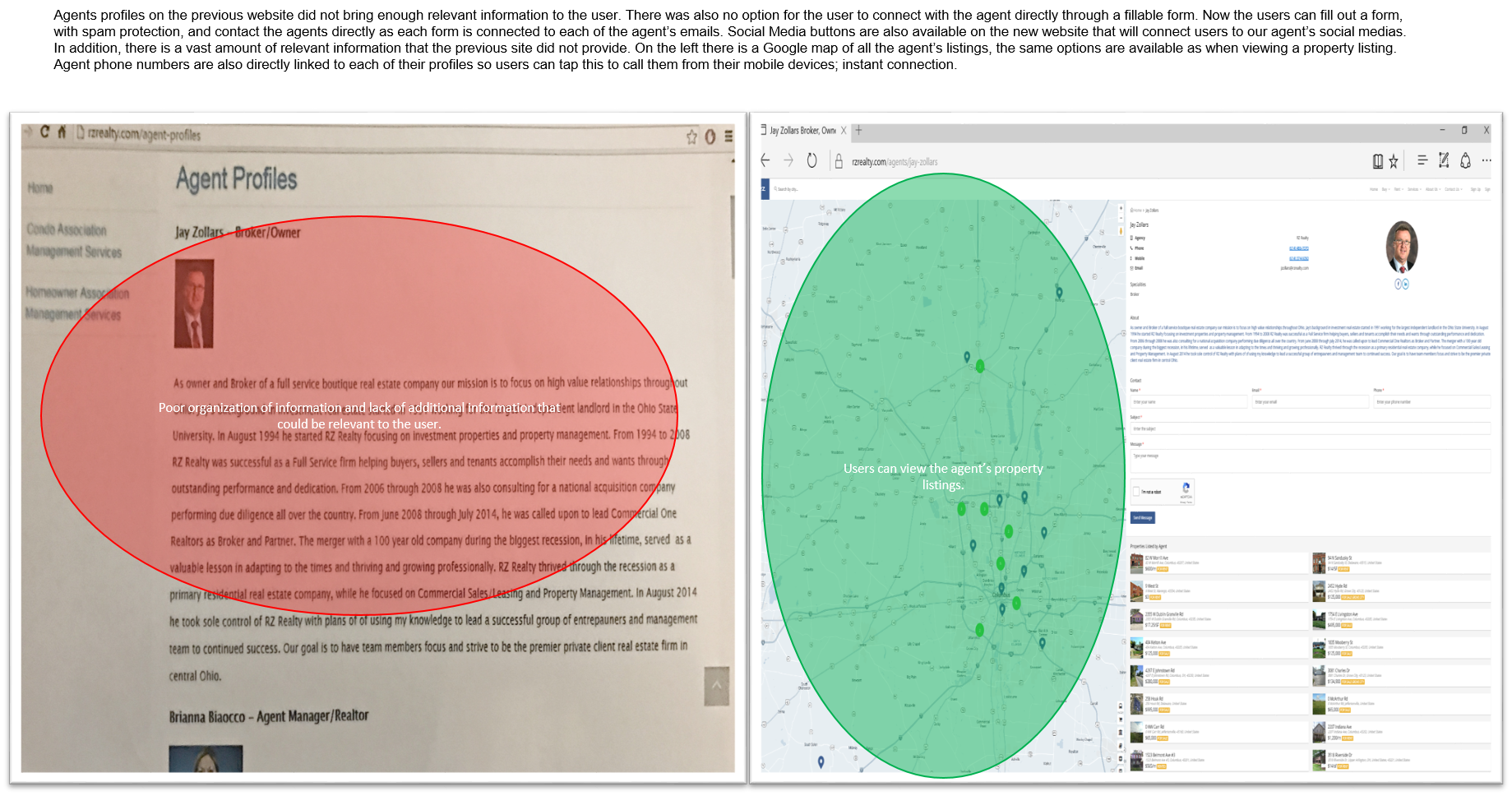Expand the About Us menu in site navigation
1512x796 pixels.
[1432, 189]
